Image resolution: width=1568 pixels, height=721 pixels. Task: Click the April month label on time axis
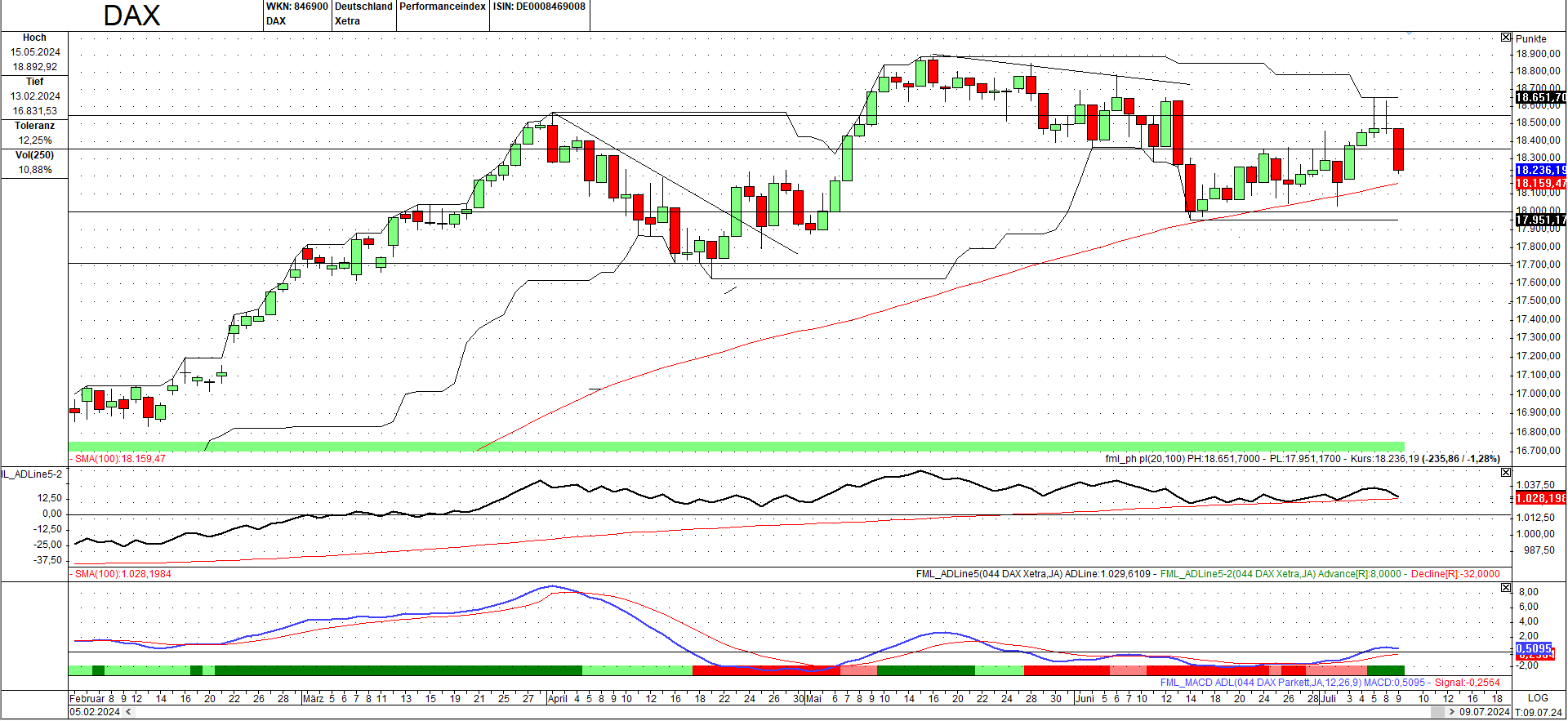click(x=558, y=698)
